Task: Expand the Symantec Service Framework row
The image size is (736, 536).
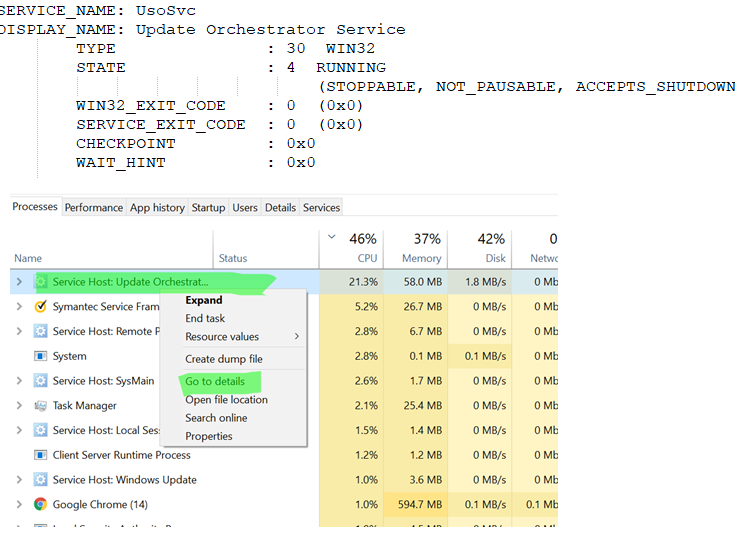Action: pyautogui.click(x=19, y=306)
